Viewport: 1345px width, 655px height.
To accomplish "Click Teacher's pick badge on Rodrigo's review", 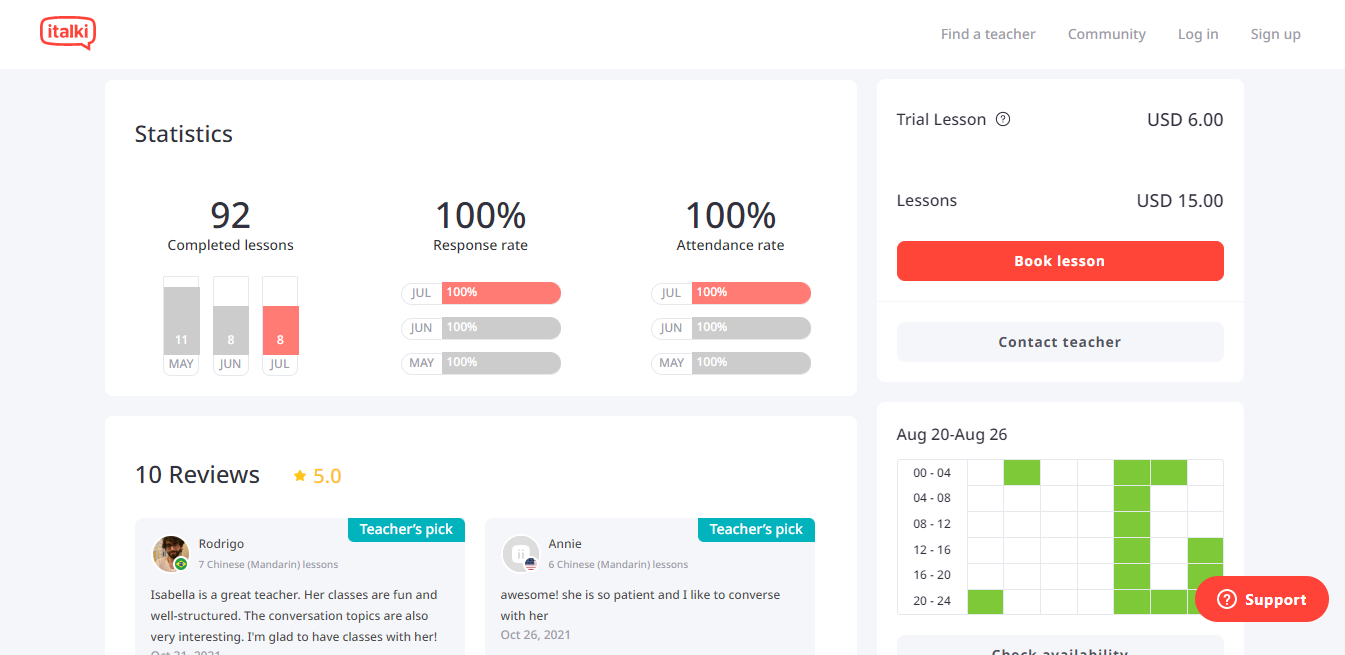I will point(406,529).
